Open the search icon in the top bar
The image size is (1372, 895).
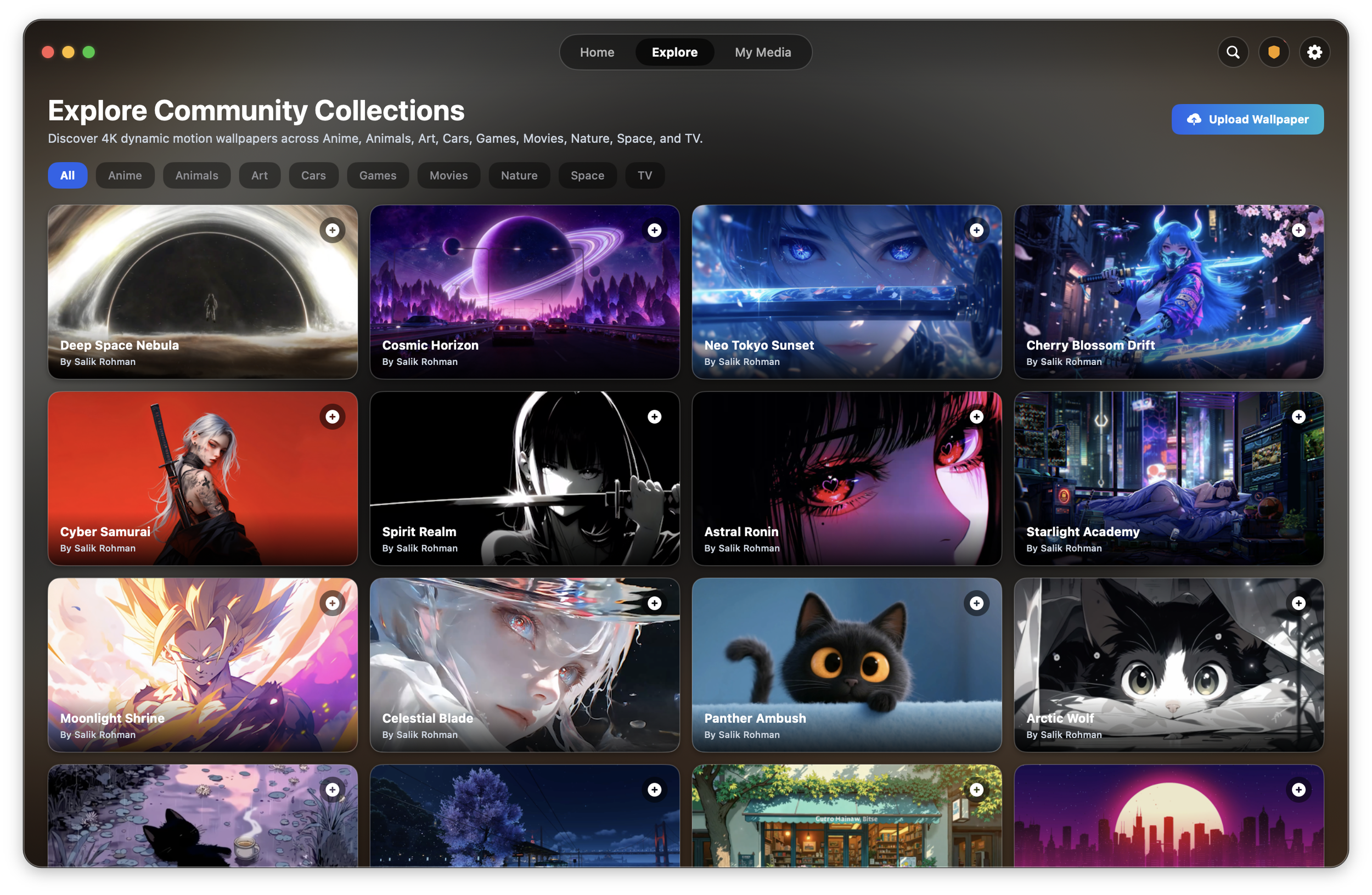1233,53
